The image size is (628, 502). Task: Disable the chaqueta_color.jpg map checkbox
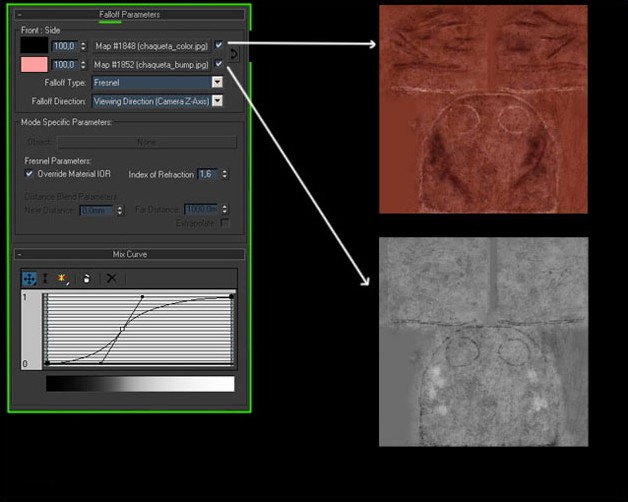pyautogui.click(x=219, y=46)
